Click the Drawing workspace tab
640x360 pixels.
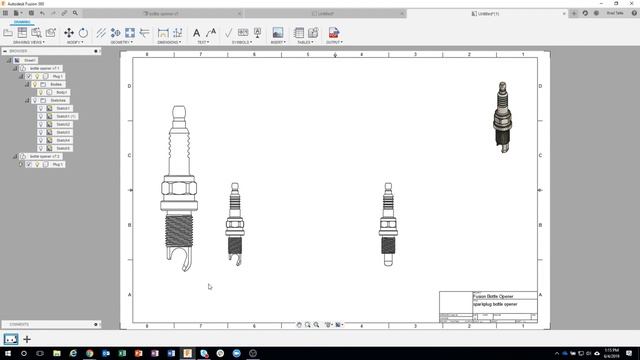tap(22, 22)
